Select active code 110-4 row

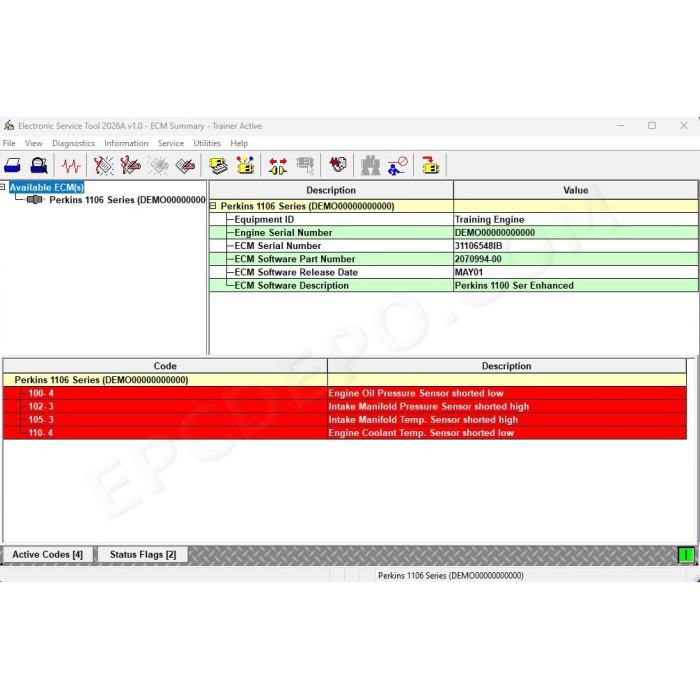(345, 433)
